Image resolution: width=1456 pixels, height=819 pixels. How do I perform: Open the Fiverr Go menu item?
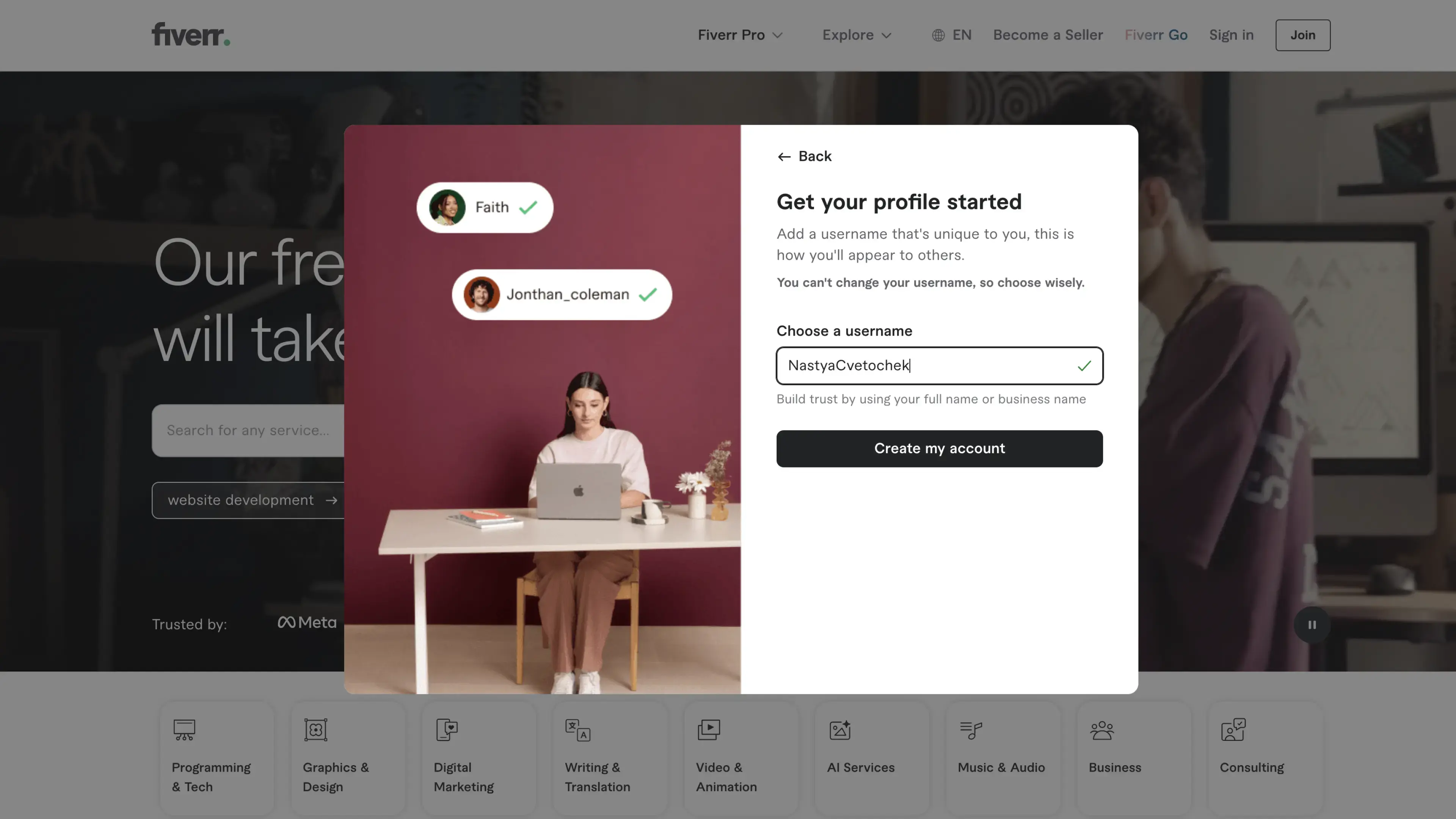tap(1156, 35)
